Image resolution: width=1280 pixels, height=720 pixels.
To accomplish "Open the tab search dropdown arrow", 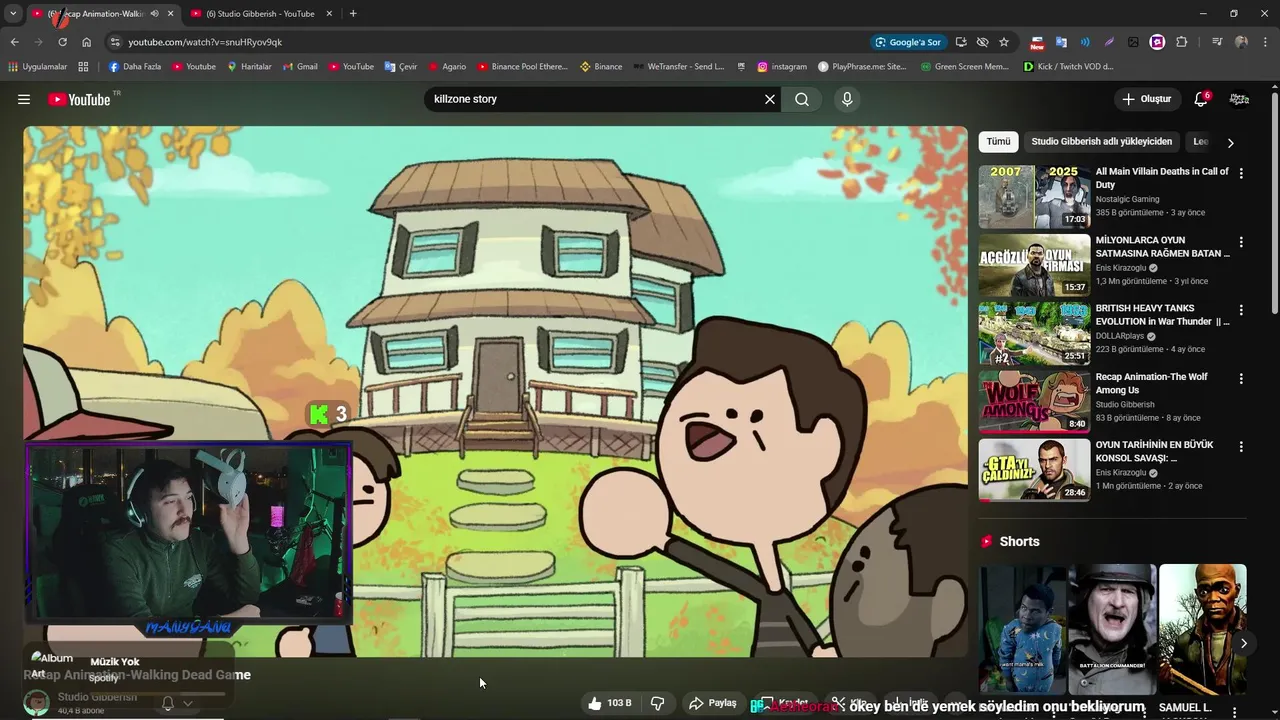I will (x=12, y=13).
